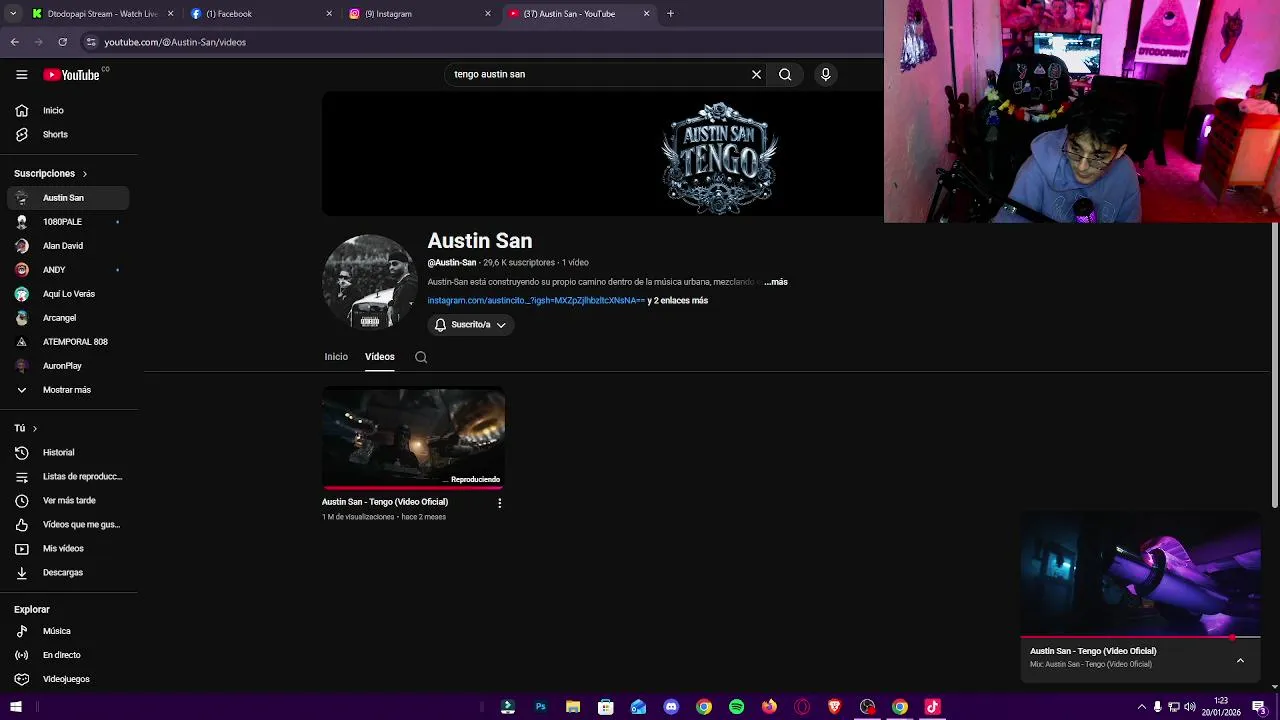This screenshot has width=1280, height=720.
Task: Reload the page with the browser refresh icon
Action: pyautogui.click(x=62, y=42)
